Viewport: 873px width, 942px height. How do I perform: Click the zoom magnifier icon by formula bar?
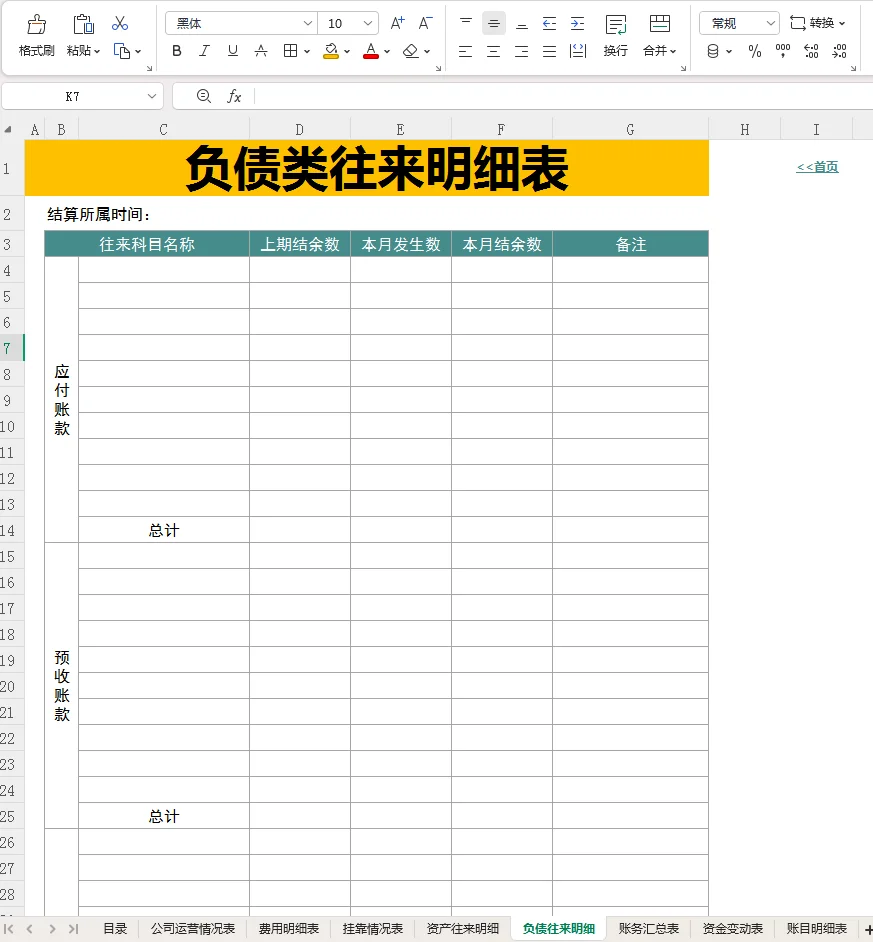pyautogui.click(x=204, y=96)
